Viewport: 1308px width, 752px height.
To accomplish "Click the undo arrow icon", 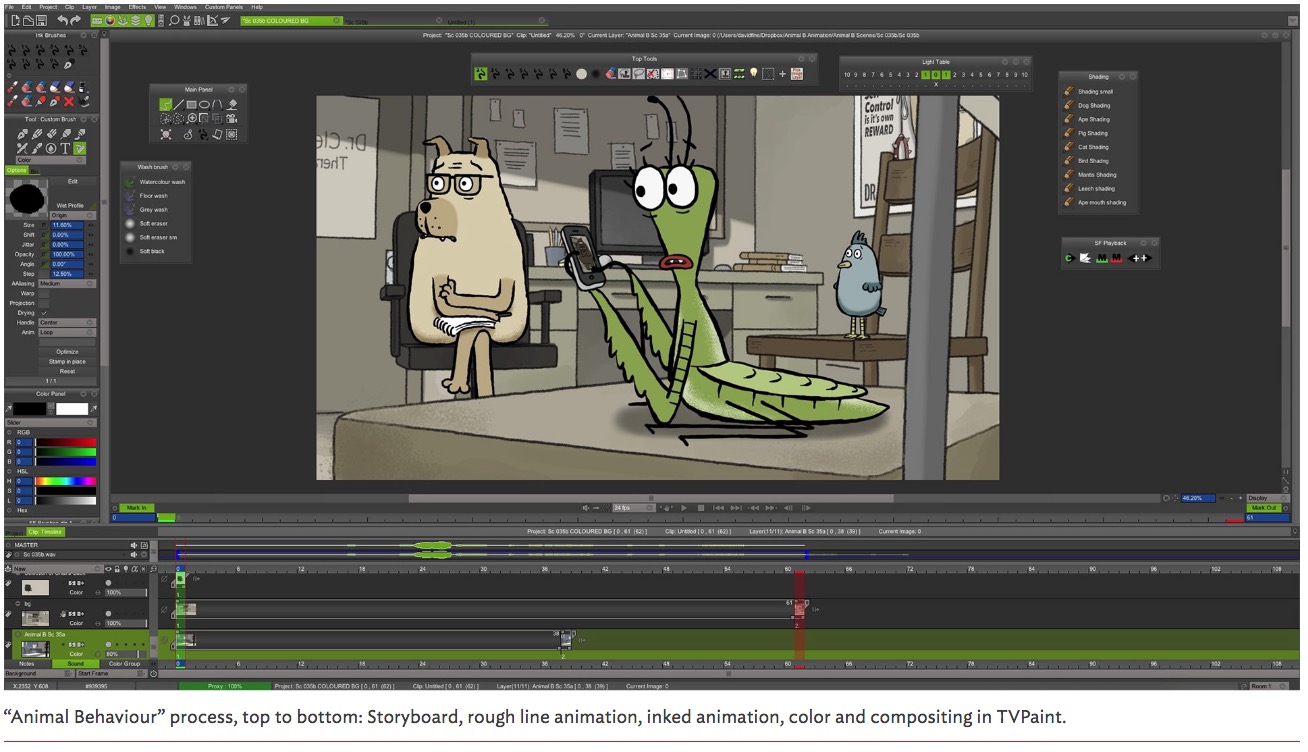I will click(x=62, y=20).
